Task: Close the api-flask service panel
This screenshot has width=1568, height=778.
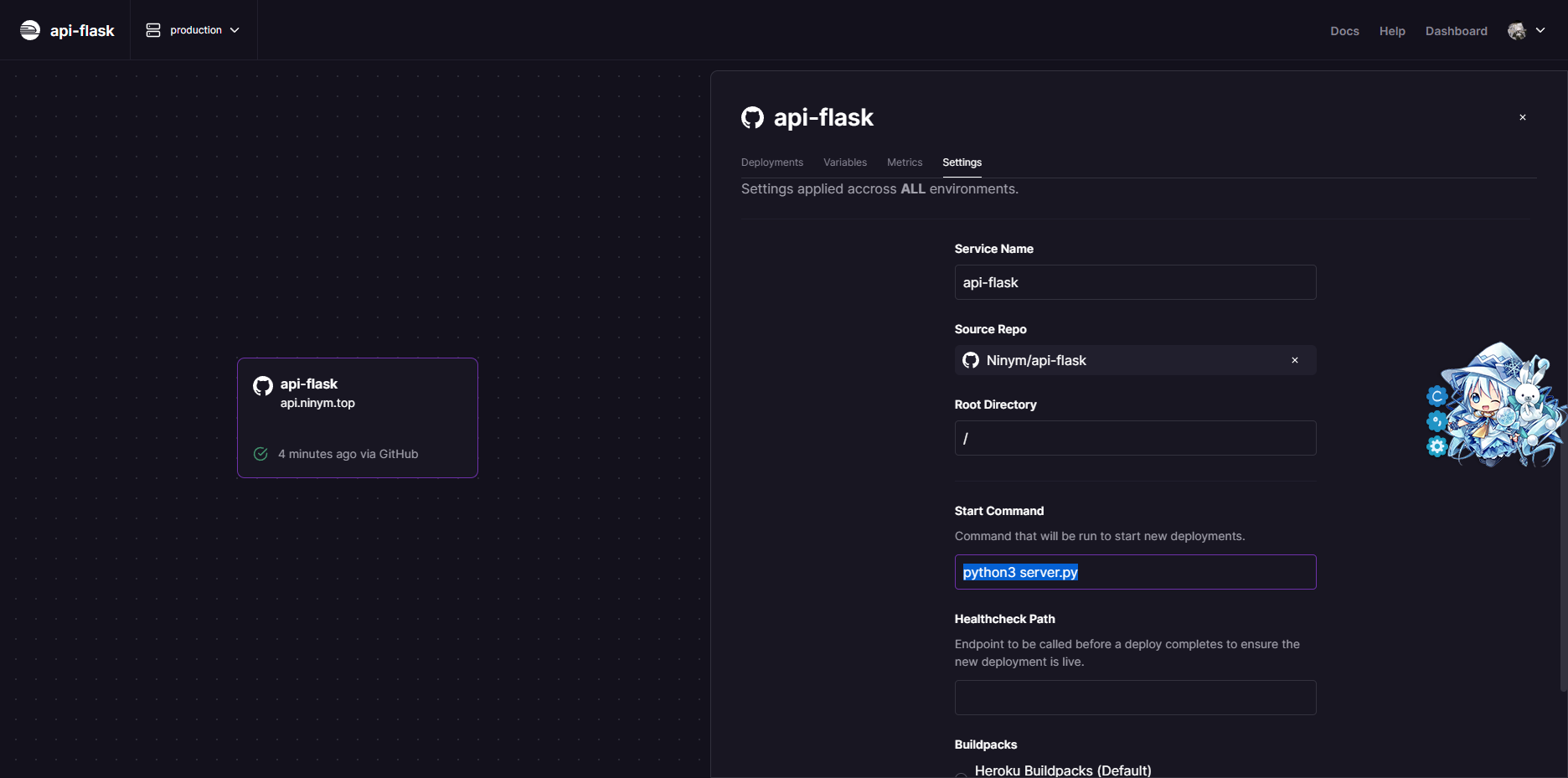Action: (x=1522, y=117)
